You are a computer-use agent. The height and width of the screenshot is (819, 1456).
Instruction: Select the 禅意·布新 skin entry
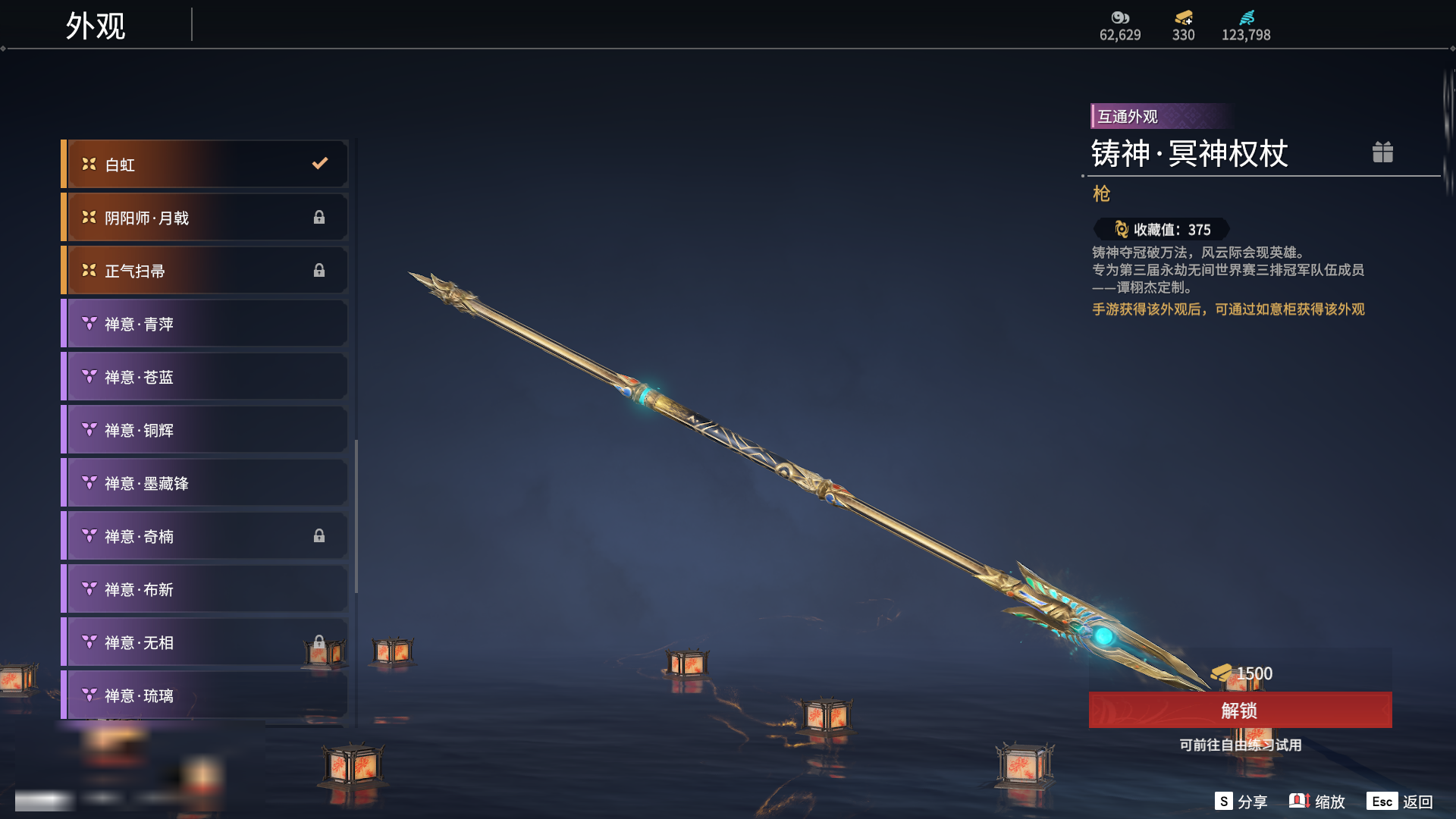[205, 589]
